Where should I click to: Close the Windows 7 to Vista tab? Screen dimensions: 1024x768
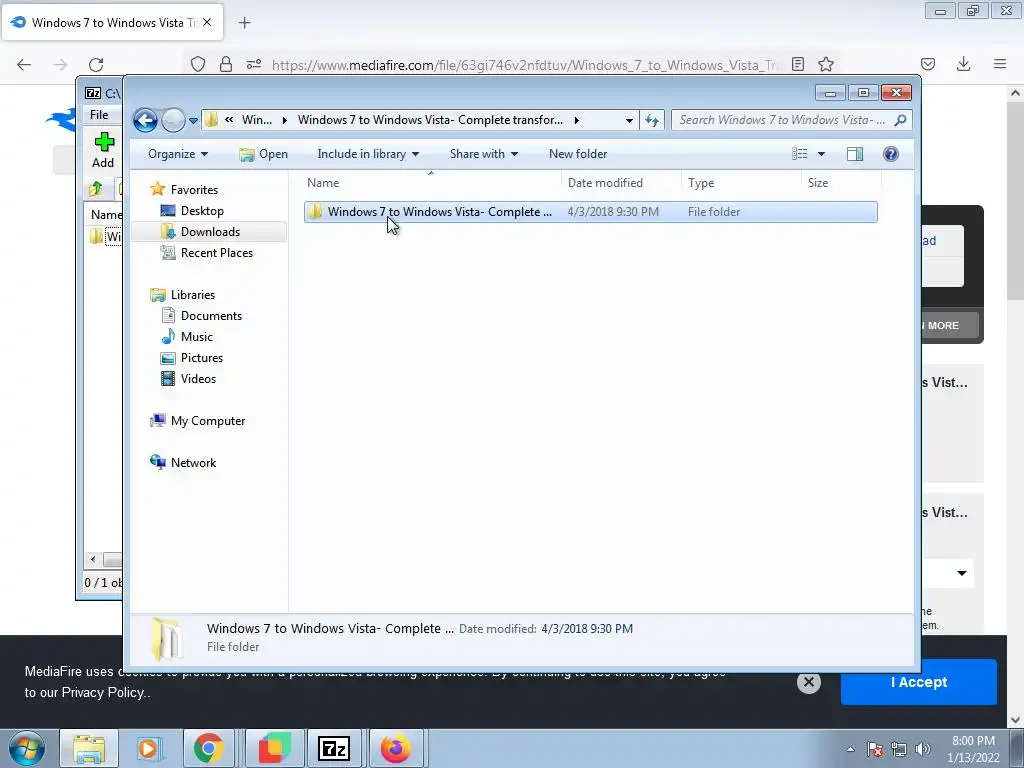pos(207,22)
